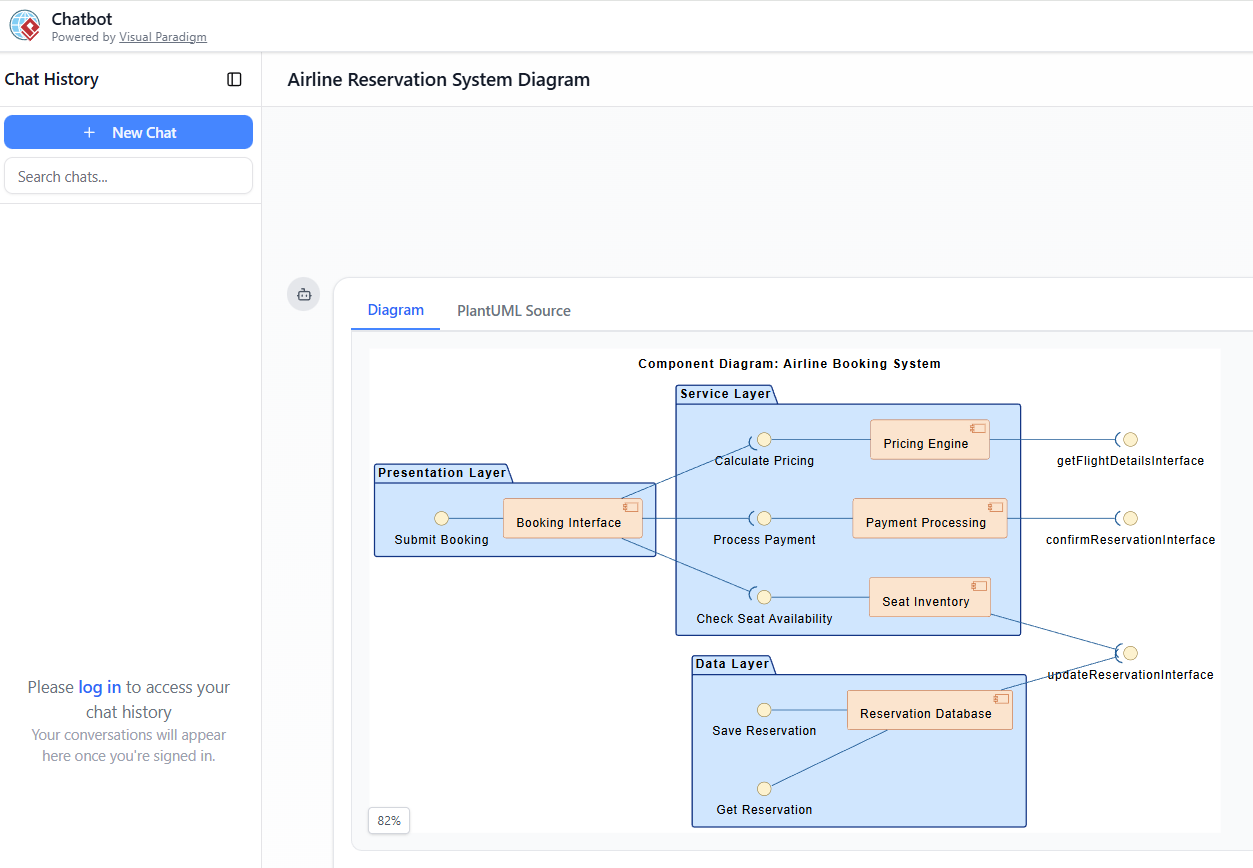Click the Visual Paradigm Chatbot logo
The image size is (1253, 868).
click(x=25, y=25)
